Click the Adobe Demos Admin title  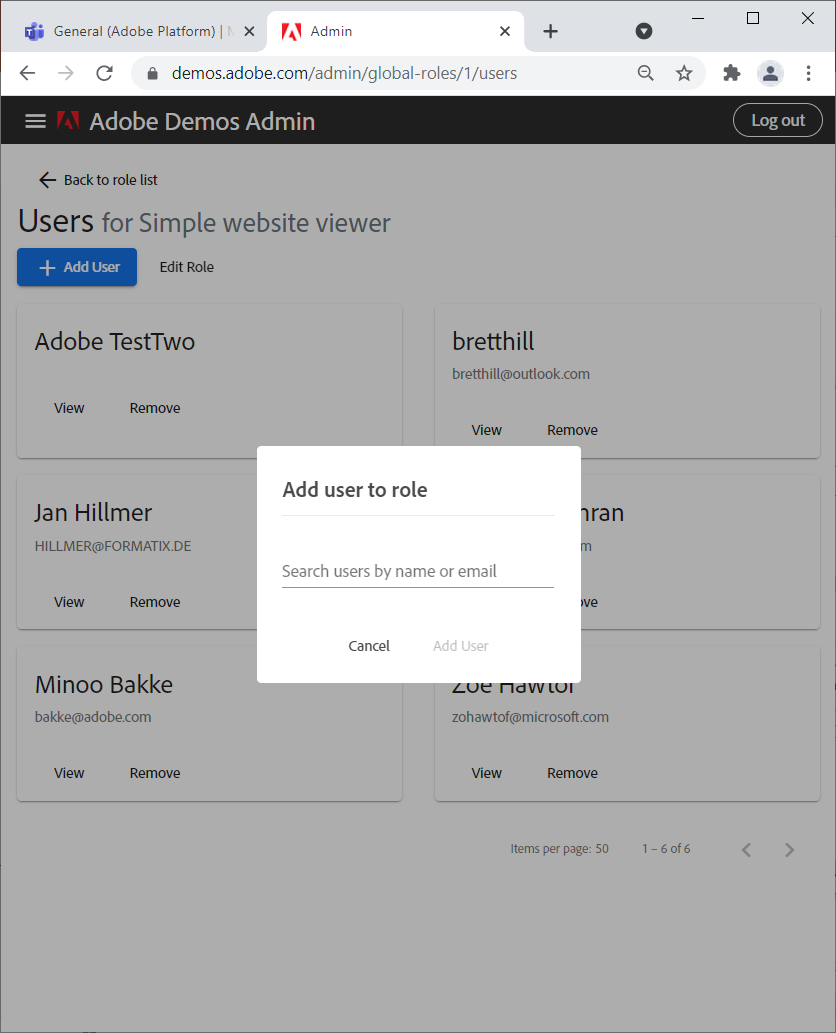(x=202, y=121)
